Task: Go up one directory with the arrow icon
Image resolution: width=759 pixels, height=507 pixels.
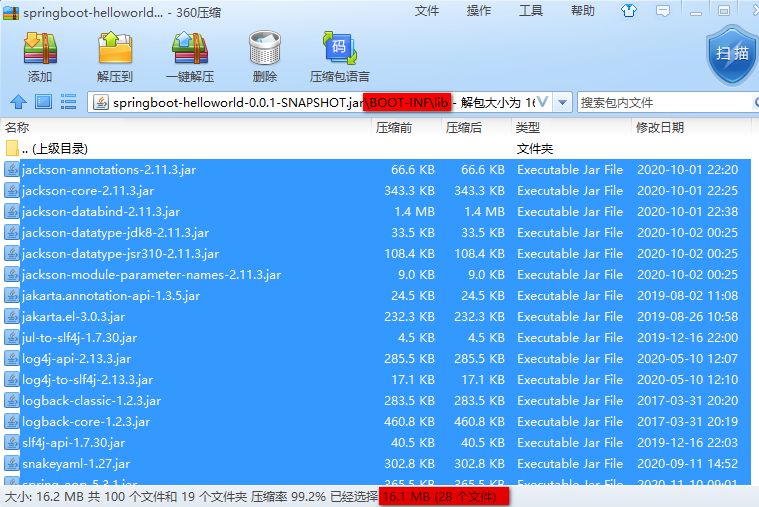Action: [x=18, y=102]
